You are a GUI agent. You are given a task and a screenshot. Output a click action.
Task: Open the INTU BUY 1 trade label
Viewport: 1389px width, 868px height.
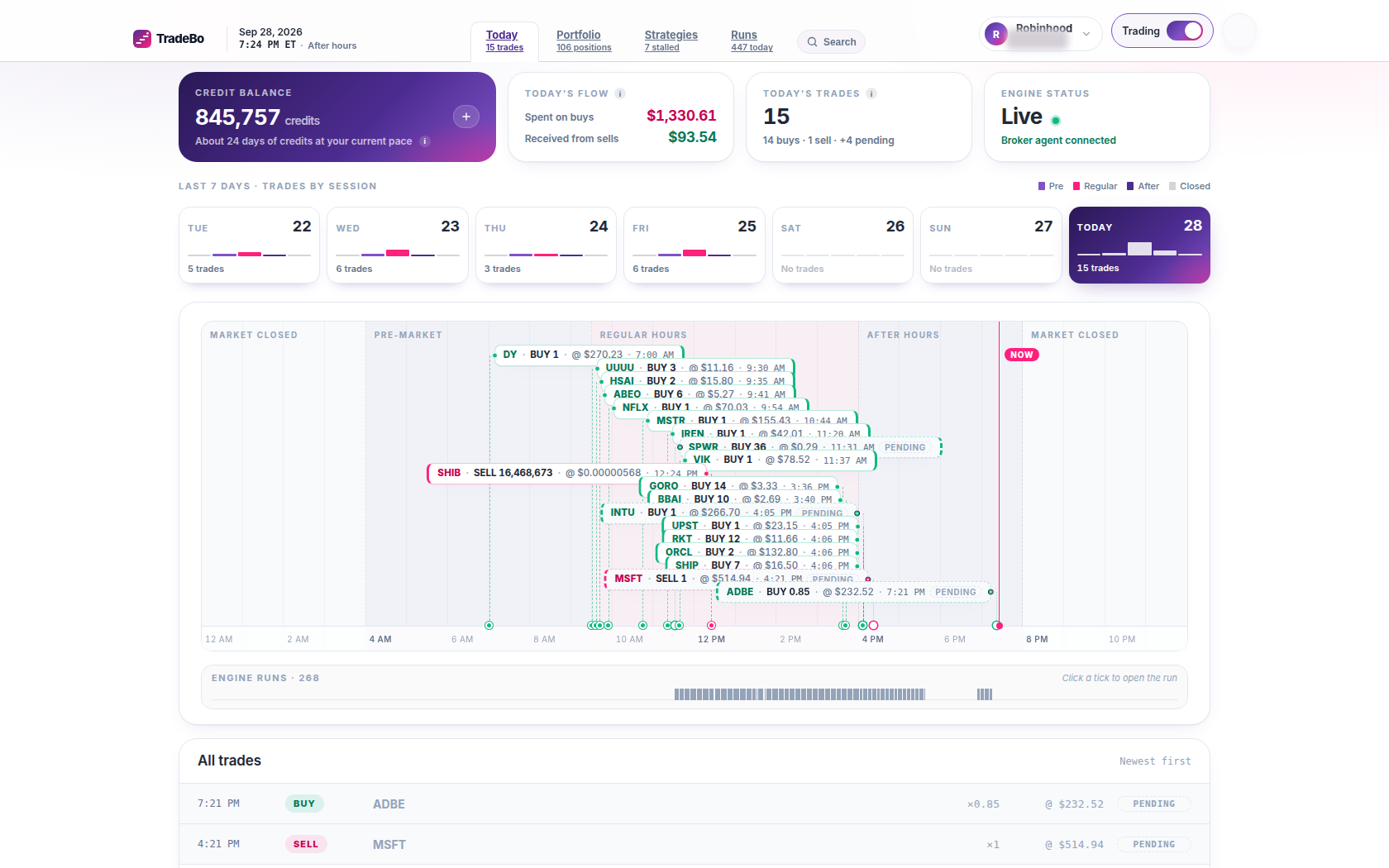tap(729, 513)
